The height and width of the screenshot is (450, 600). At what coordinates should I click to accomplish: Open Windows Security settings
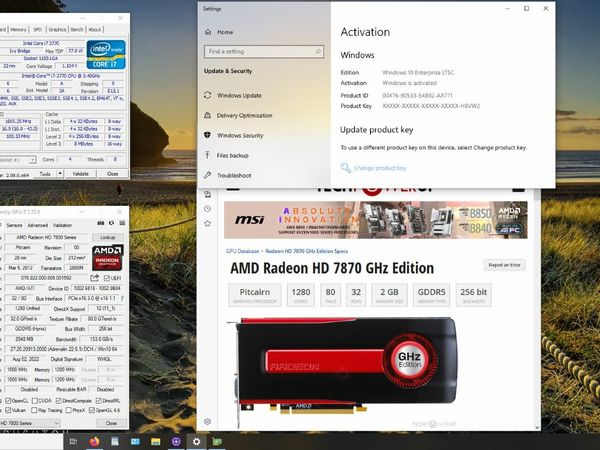tap(240, 135)
